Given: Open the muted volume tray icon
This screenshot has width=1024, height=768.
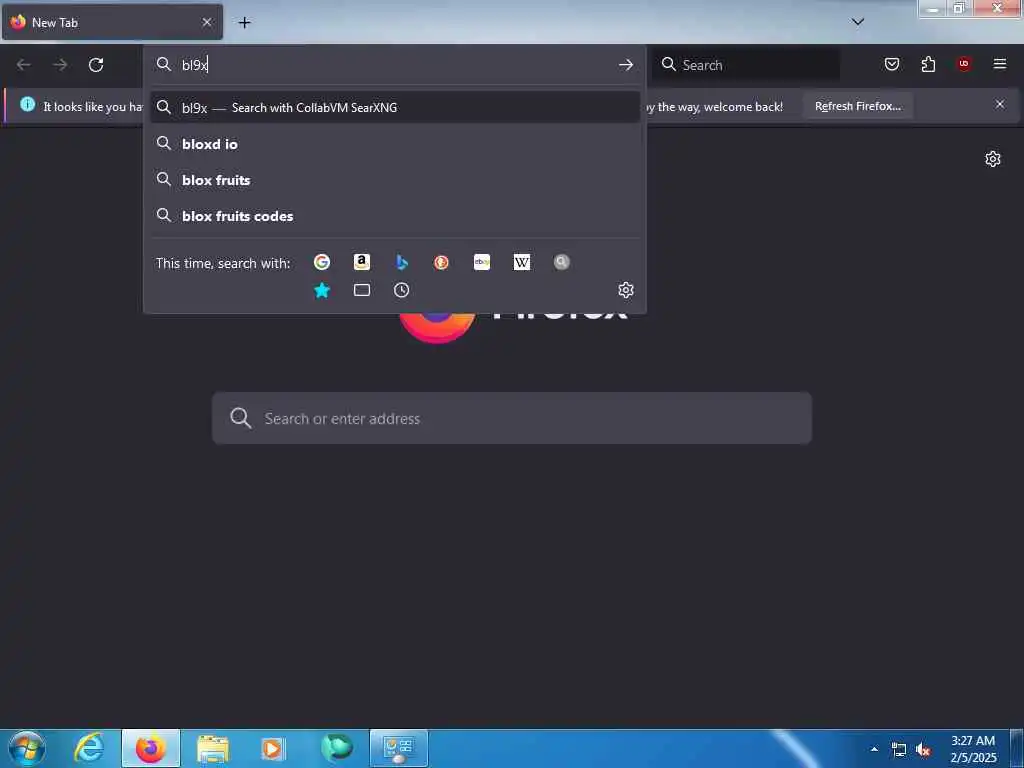Looking at the screenshot, I should click(x=923, y=750).
